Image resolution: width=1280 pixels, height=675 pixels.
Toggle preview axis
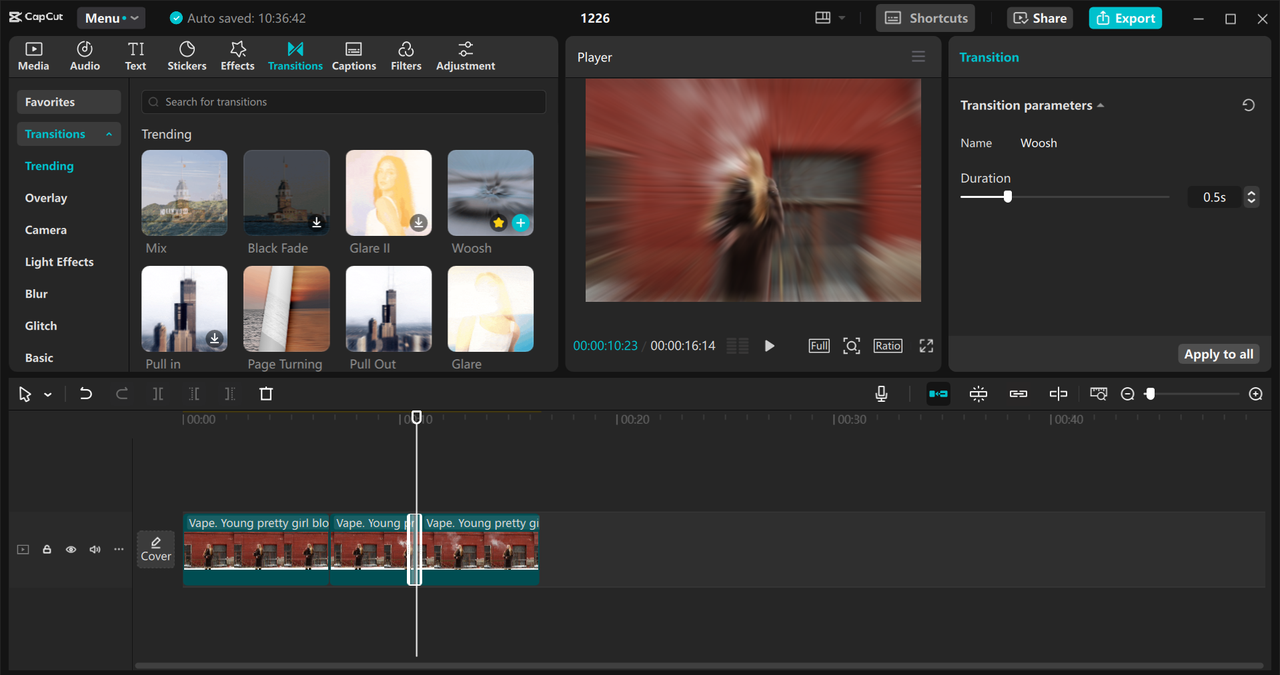[x=1058, y=394]
